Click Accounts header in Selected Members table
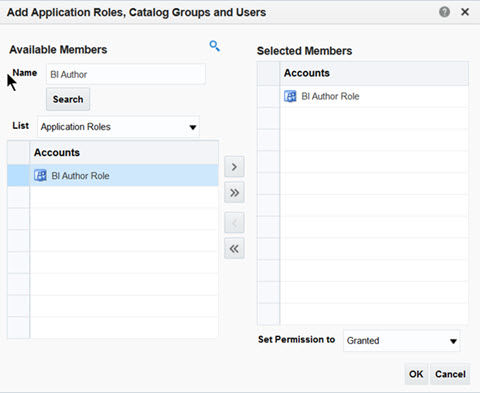The height and width of the screenshot is (393, 480). point(374,73)
